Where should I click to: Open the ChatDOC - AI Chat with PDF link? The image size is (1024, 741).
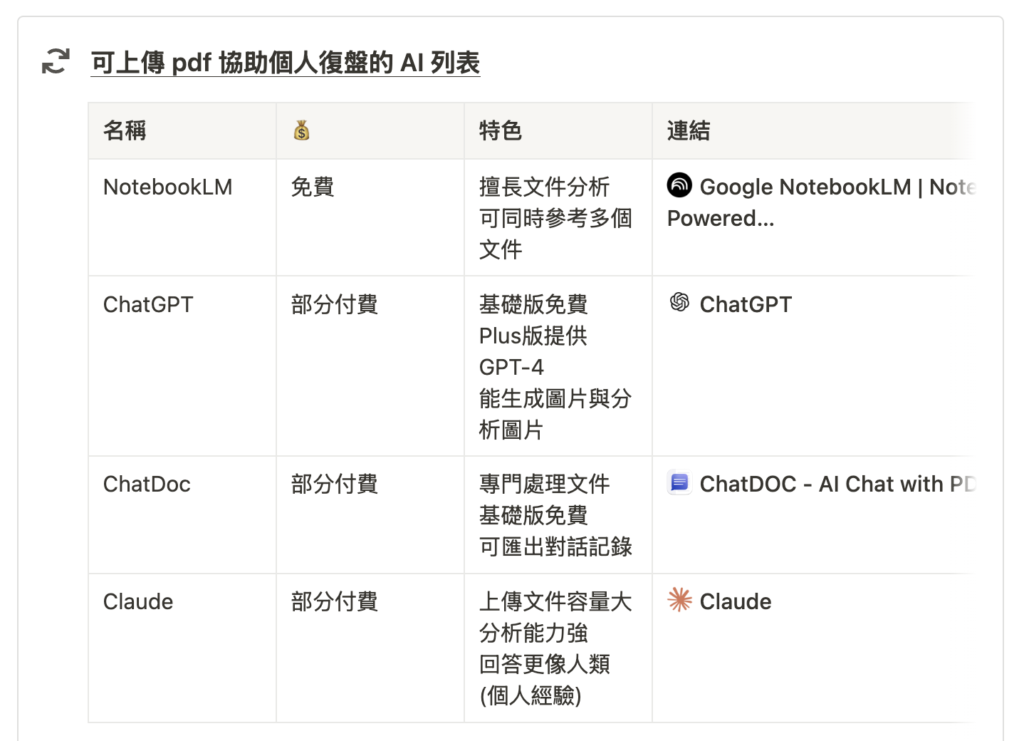coord(838,484)
